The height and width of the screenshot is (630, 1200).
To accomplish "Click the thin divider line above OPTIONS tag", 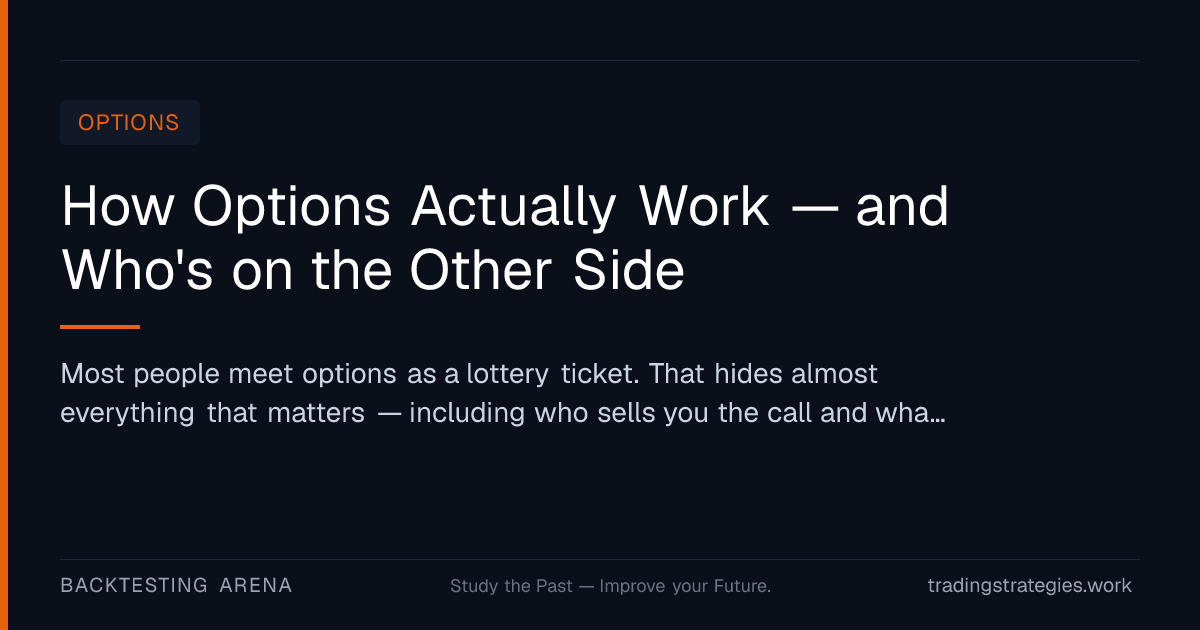I will [x=600, y=60].
